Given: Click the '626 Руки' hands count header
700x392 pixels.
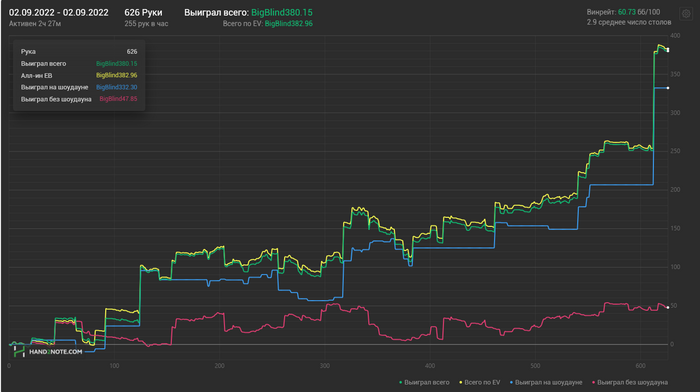Looking at the screenshot, I should [143, 13].
